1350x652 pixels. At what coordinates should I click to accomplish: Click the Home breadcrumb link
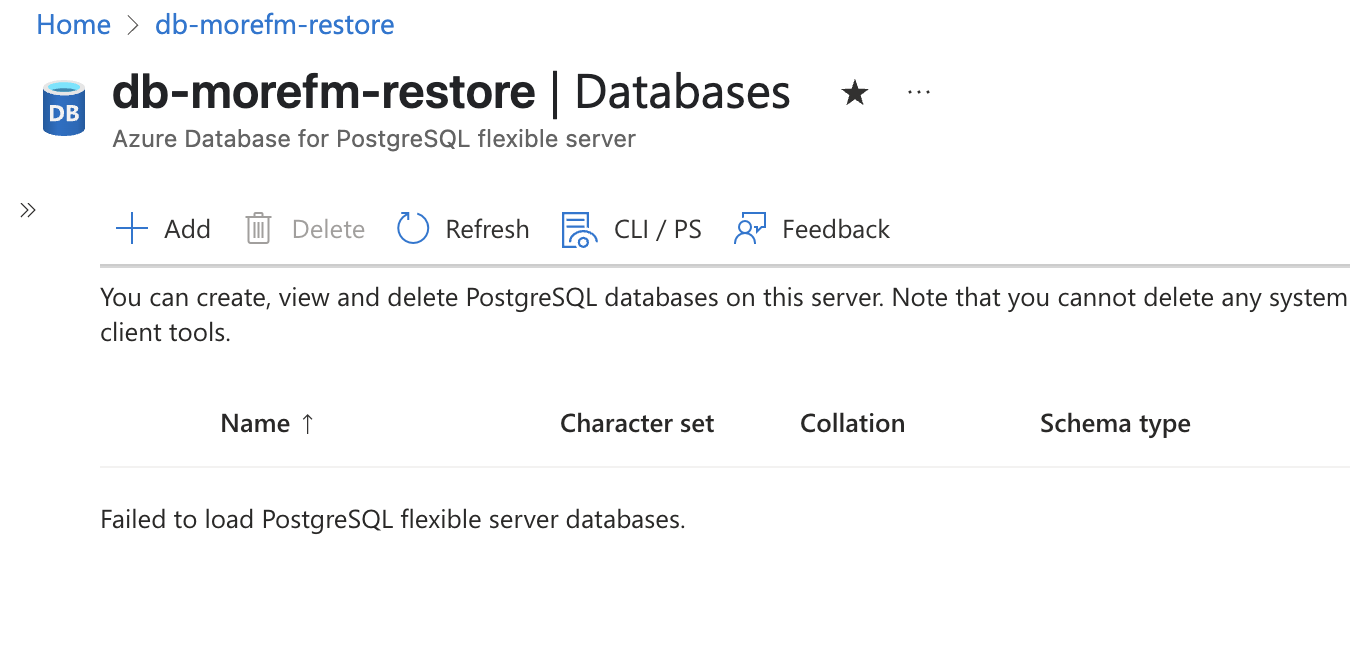[73, 25]
